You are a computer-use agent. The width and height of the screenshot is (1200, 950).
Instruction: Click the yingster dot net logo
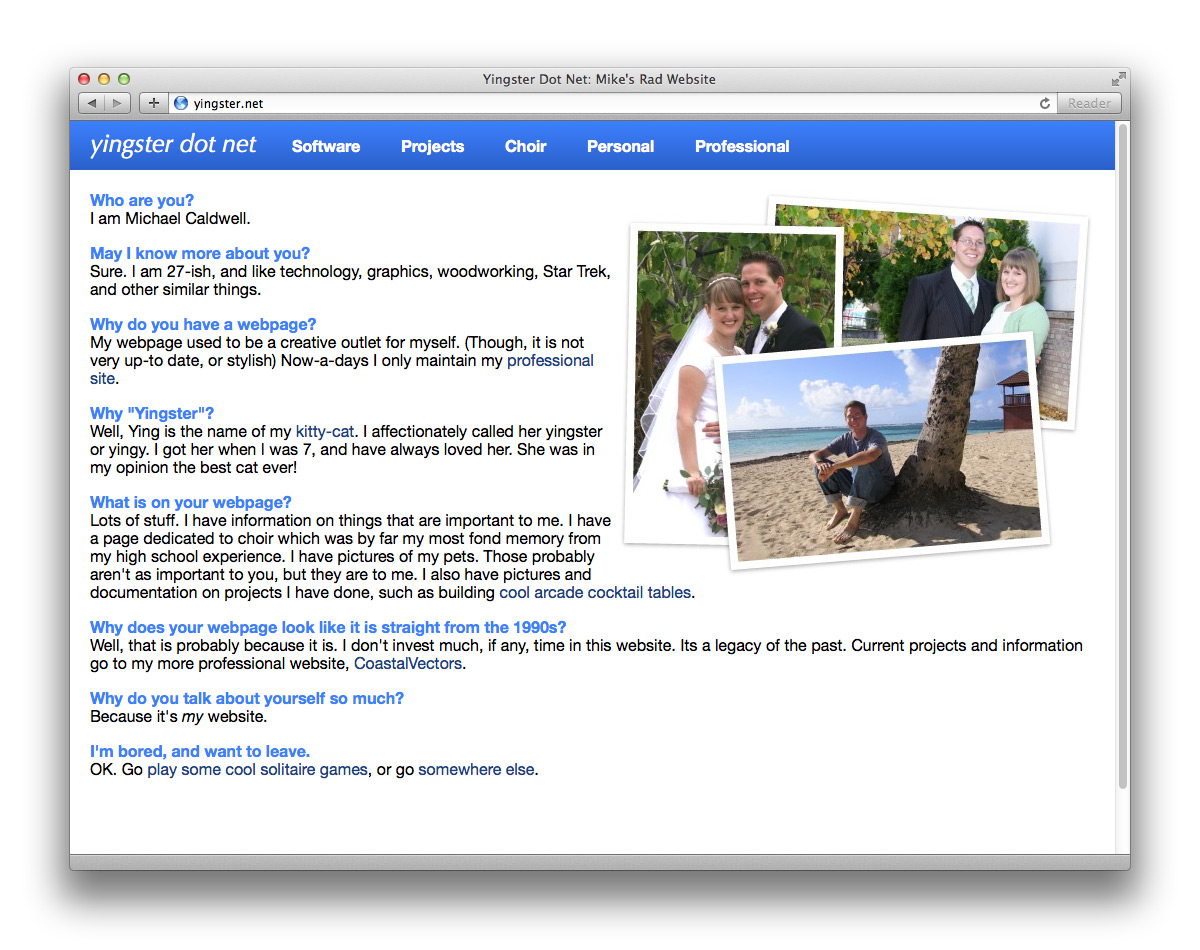173,145
